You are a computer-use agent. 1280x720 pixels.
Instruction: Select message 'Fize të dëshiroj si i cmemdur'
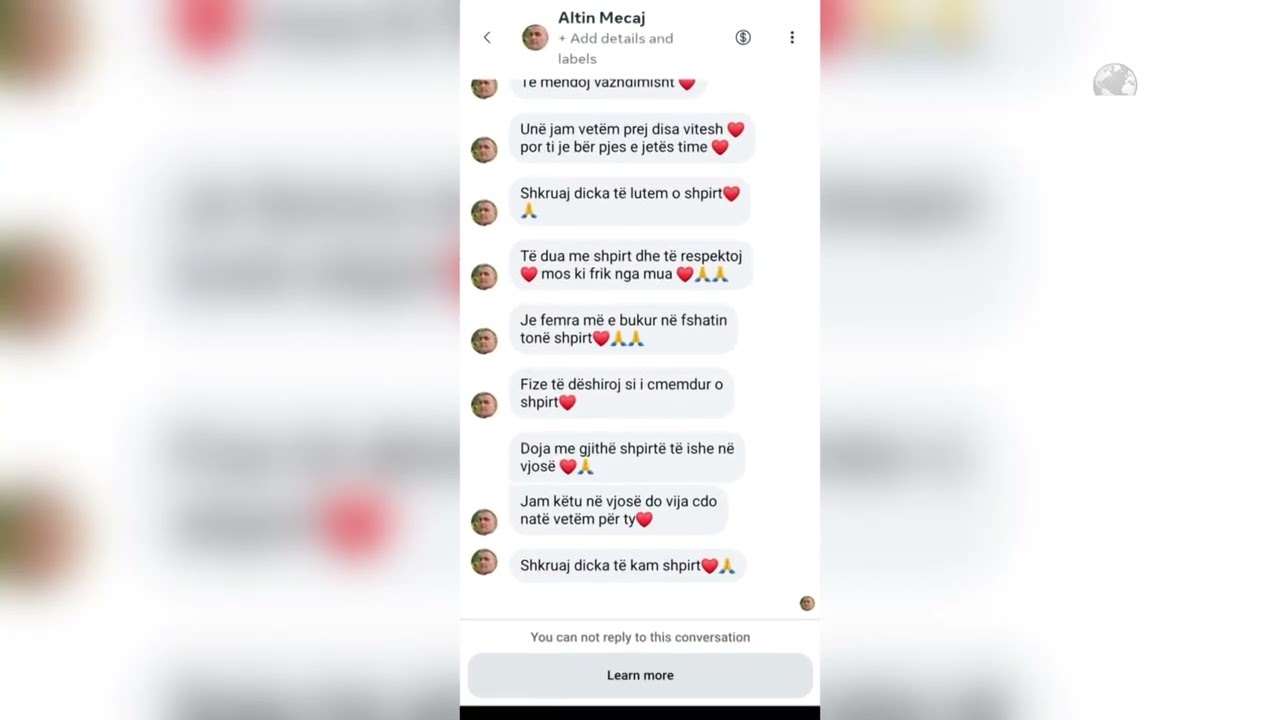(x=622, y=393)
